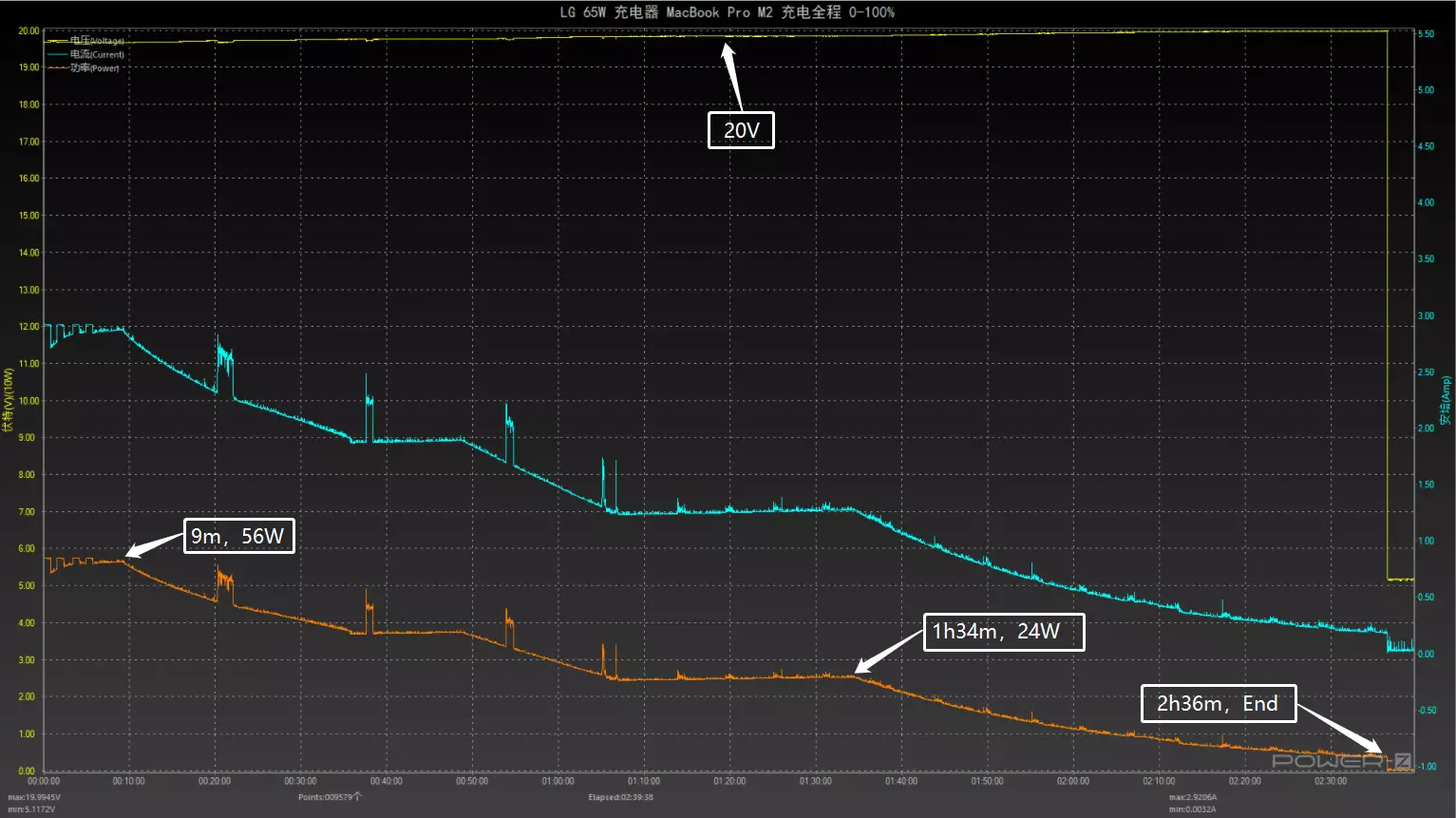Click the '01:20:00' time axis label

point(729,781)
